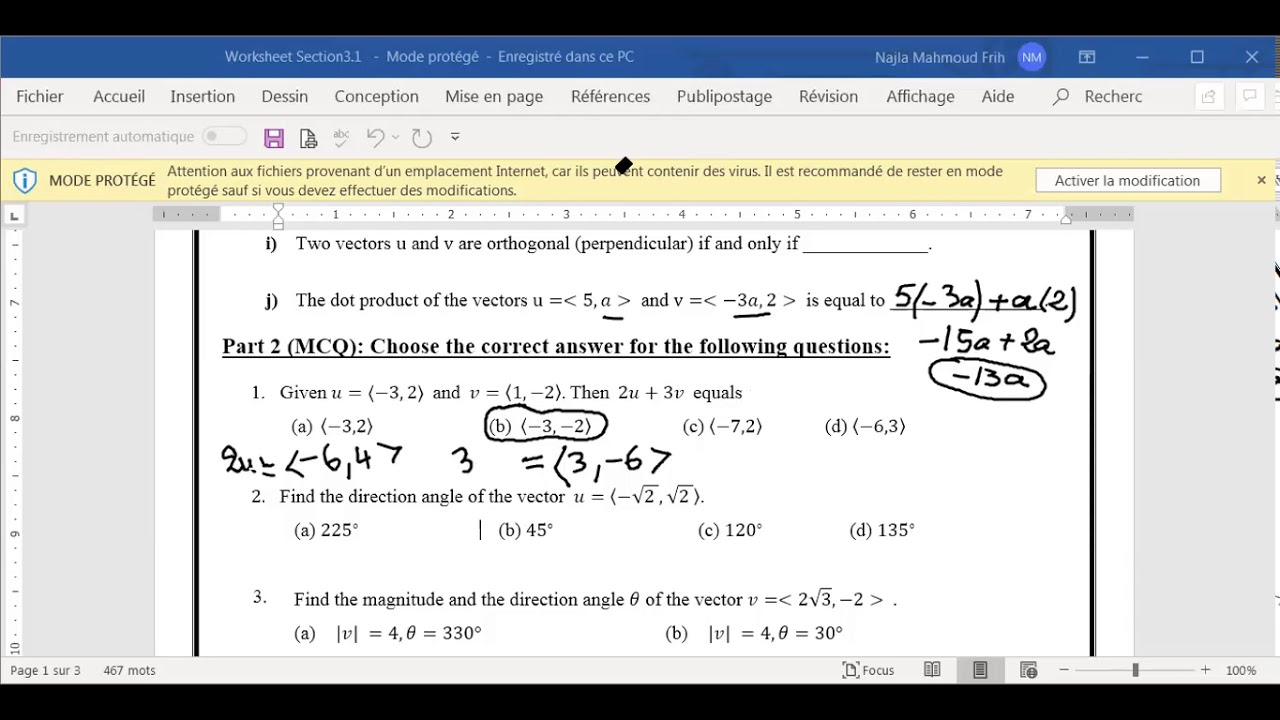Click the Save icon in quick access toolbar
Viewport: 1280px width, 720px height.
click(274, 138)
